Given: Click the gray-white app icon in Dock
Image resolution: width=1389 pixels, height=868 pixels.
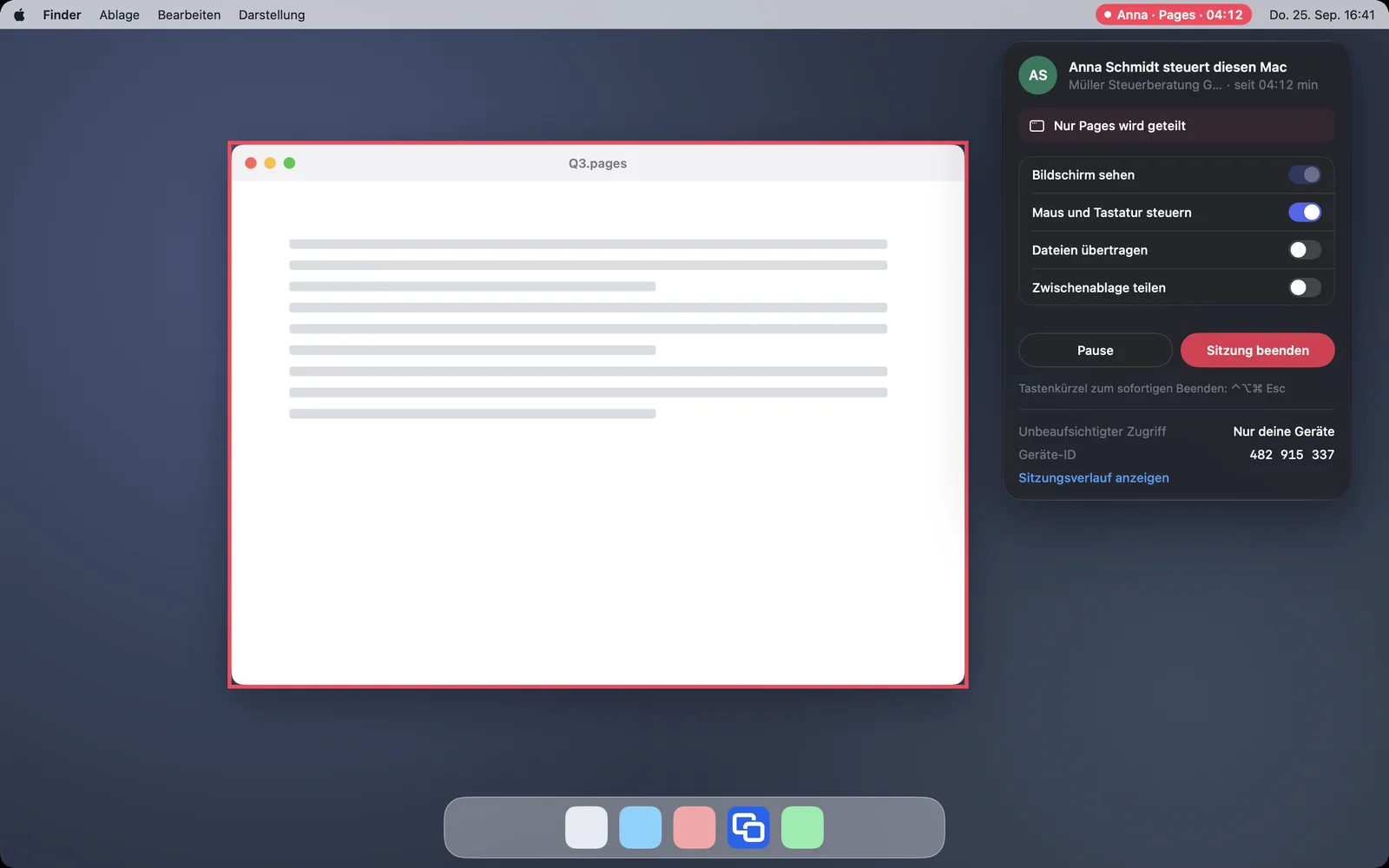Looking at the screenshot, I should pos(586,827).
